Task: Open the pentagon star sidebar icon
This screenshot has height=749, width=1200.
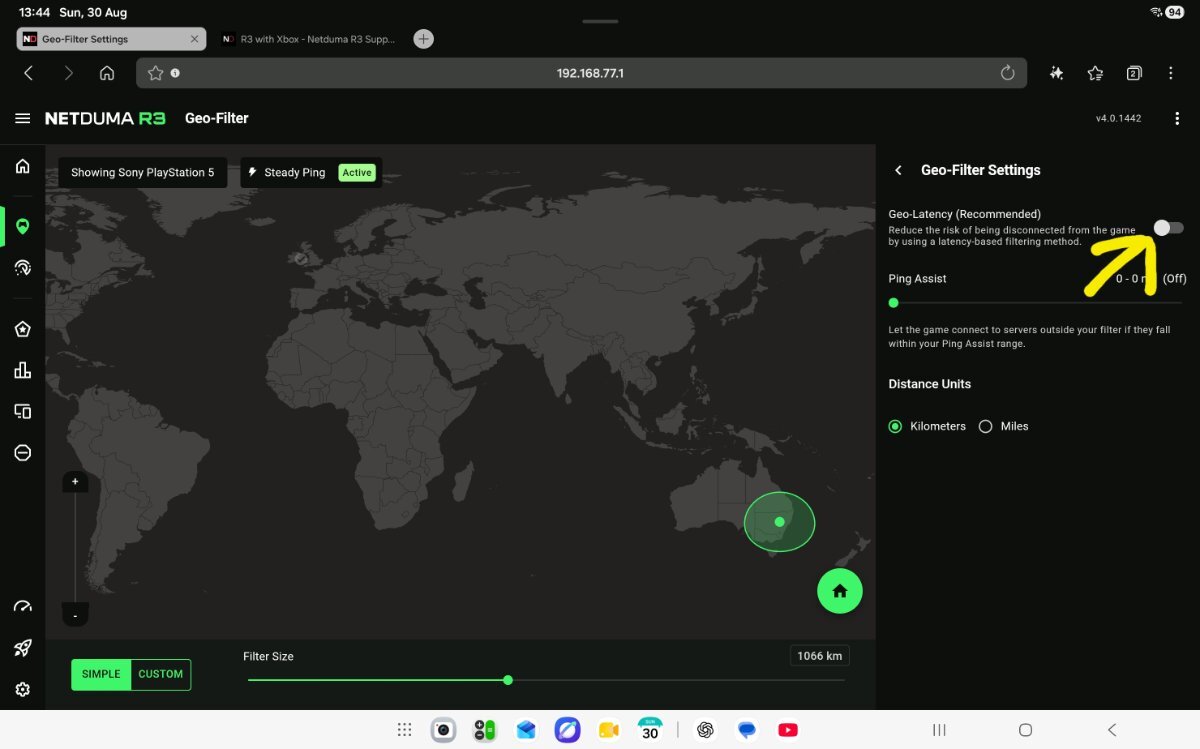Action: pos(22,329)
